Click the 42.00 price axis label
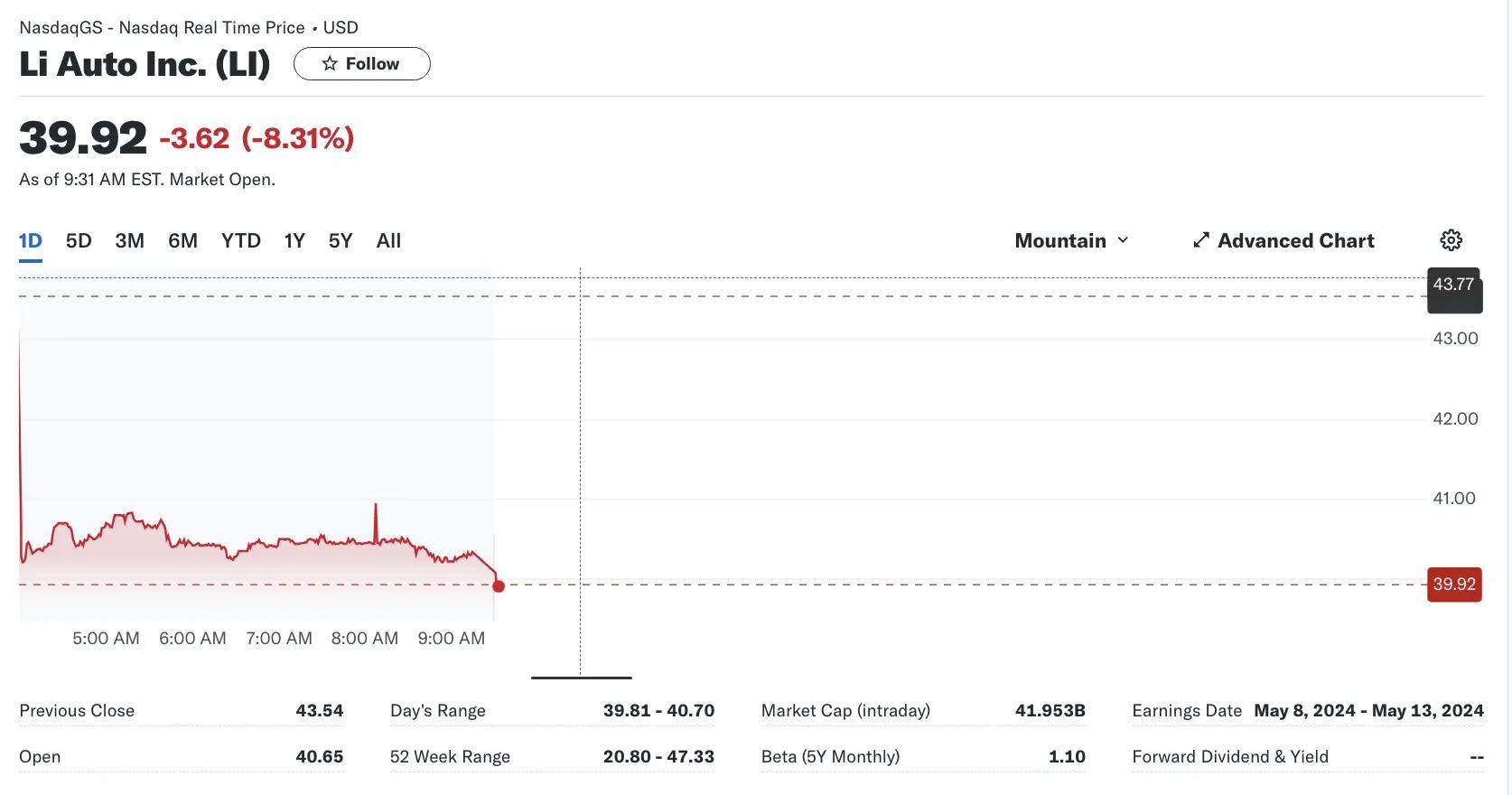The height and width of the screenshot is (795, 1512). (1456, 419)
